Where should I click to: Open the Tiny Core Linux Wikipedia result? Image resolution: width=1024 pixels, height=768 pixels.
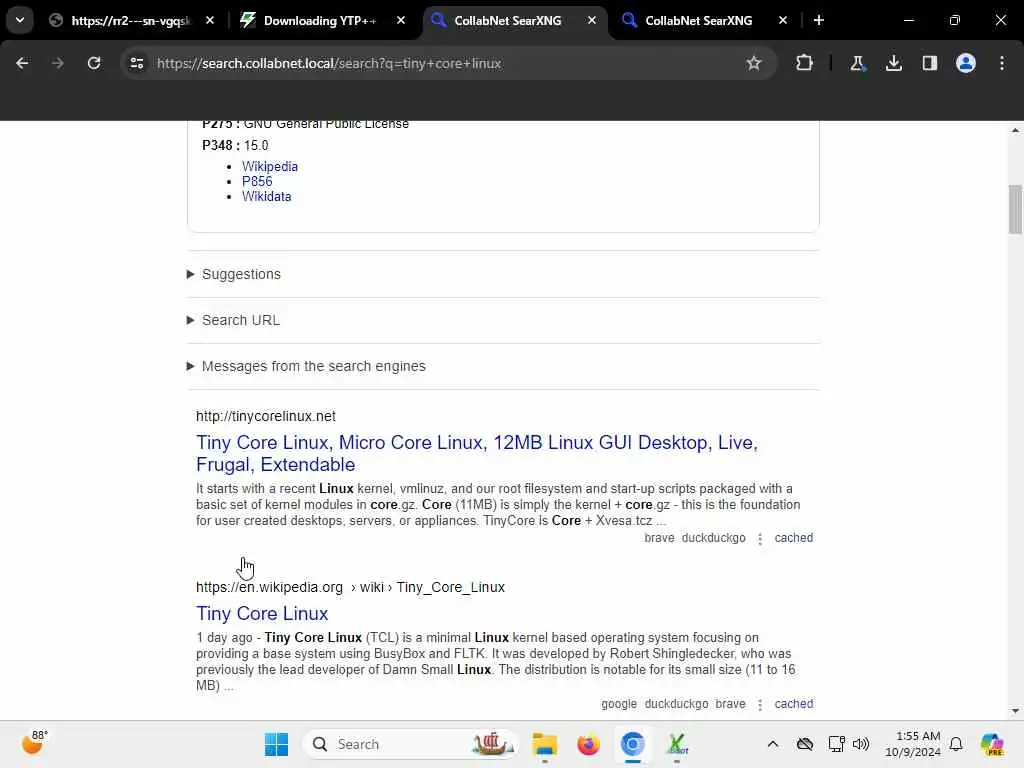[262, 614]
